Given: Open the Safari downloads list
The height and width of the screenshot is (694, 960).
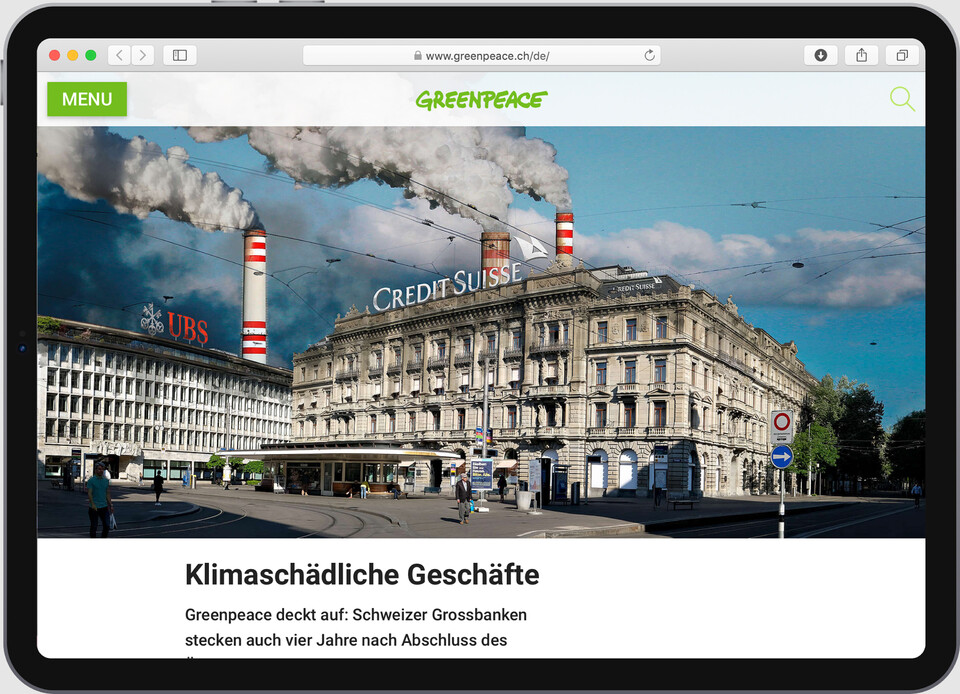Looking at the screenshot, I should [x=820, y=55].
